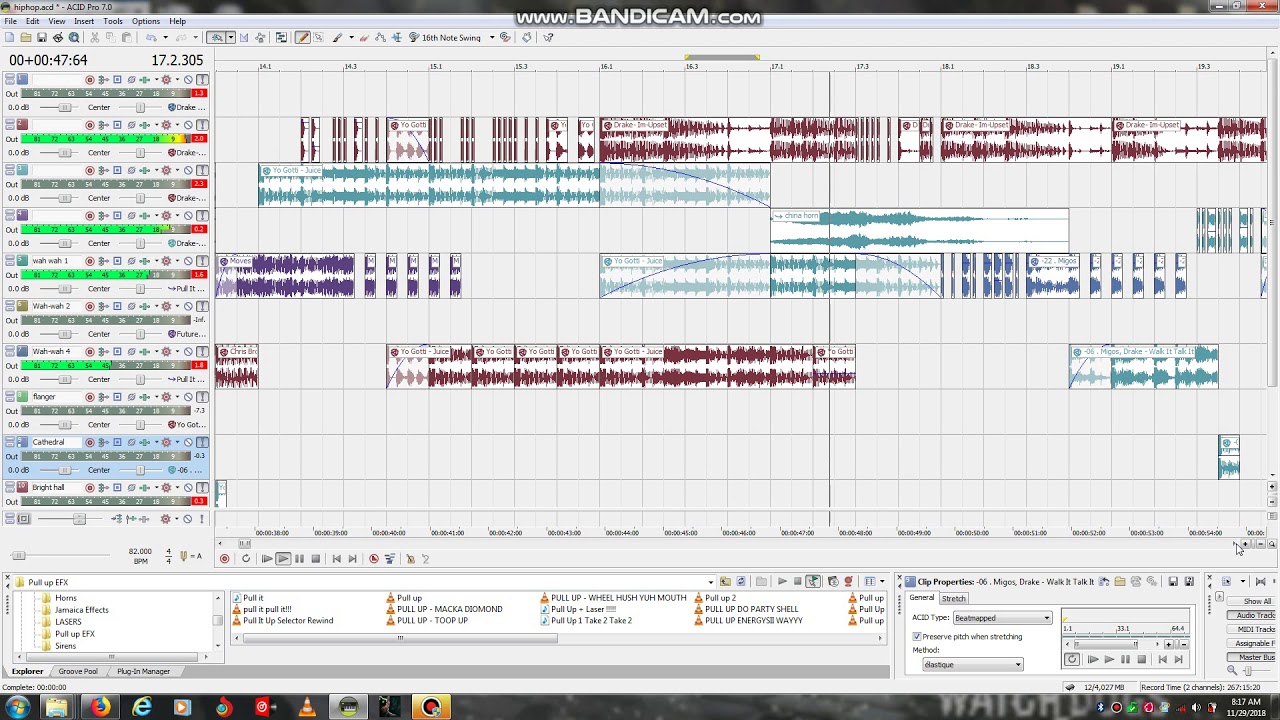This screenshot has width=1280, height=720.
Task: Click the Cut scissors icon
Action: tap(94, 38)
